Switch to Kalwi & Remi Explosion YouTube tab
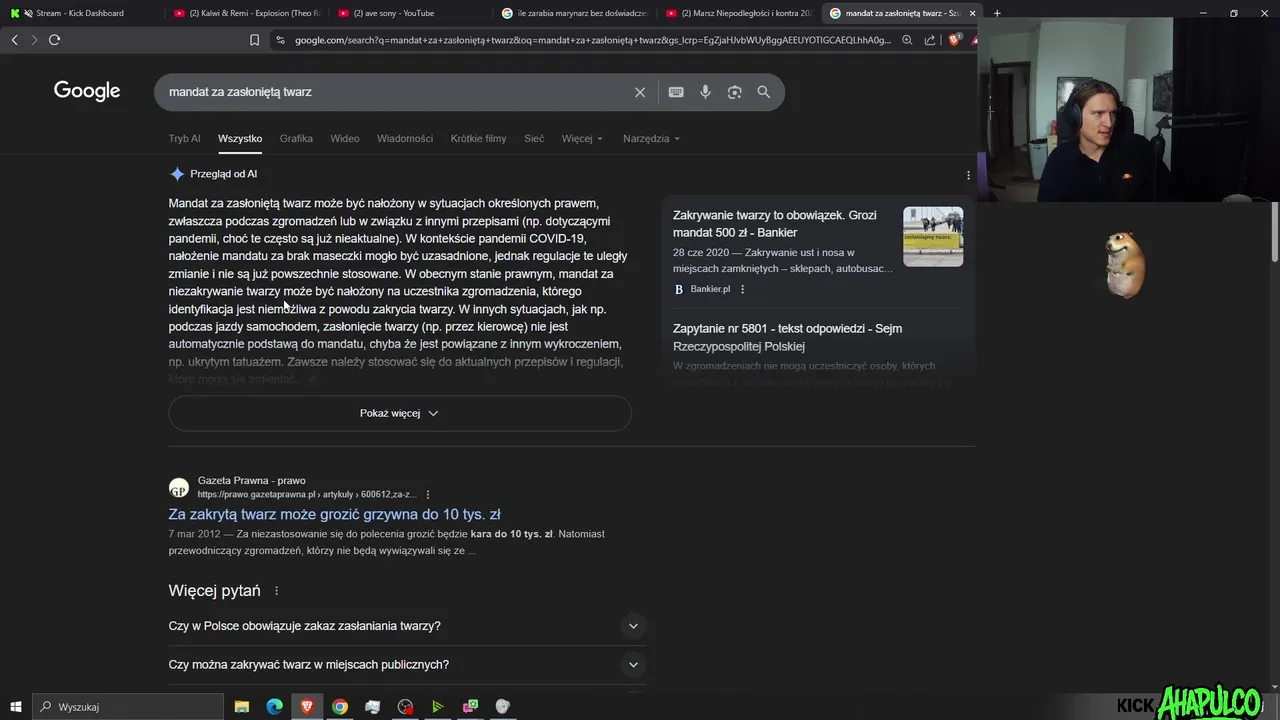The width and height of the screenshot is (1280, 720). pos(246,13)
